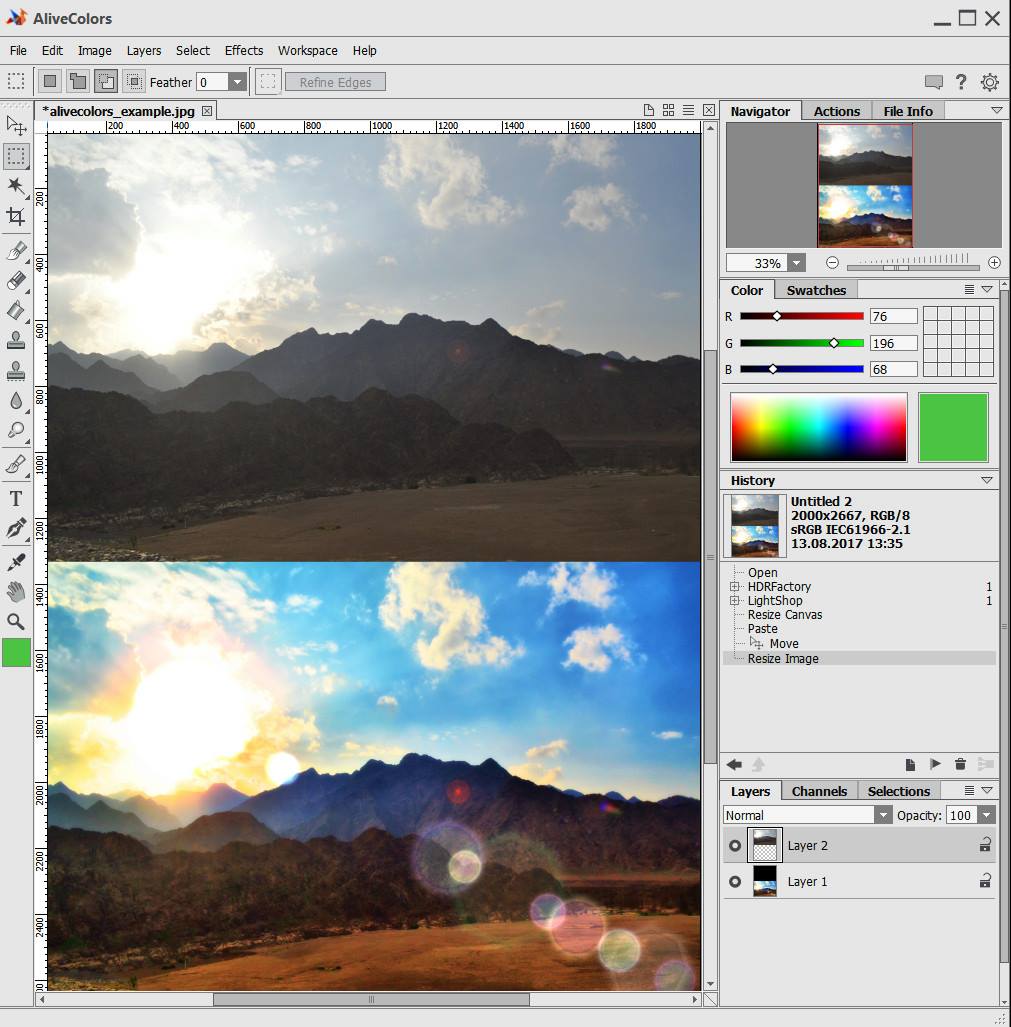The image size is (1011, 1027).
Task: Open the Effects menu
Action: (244, 50)
